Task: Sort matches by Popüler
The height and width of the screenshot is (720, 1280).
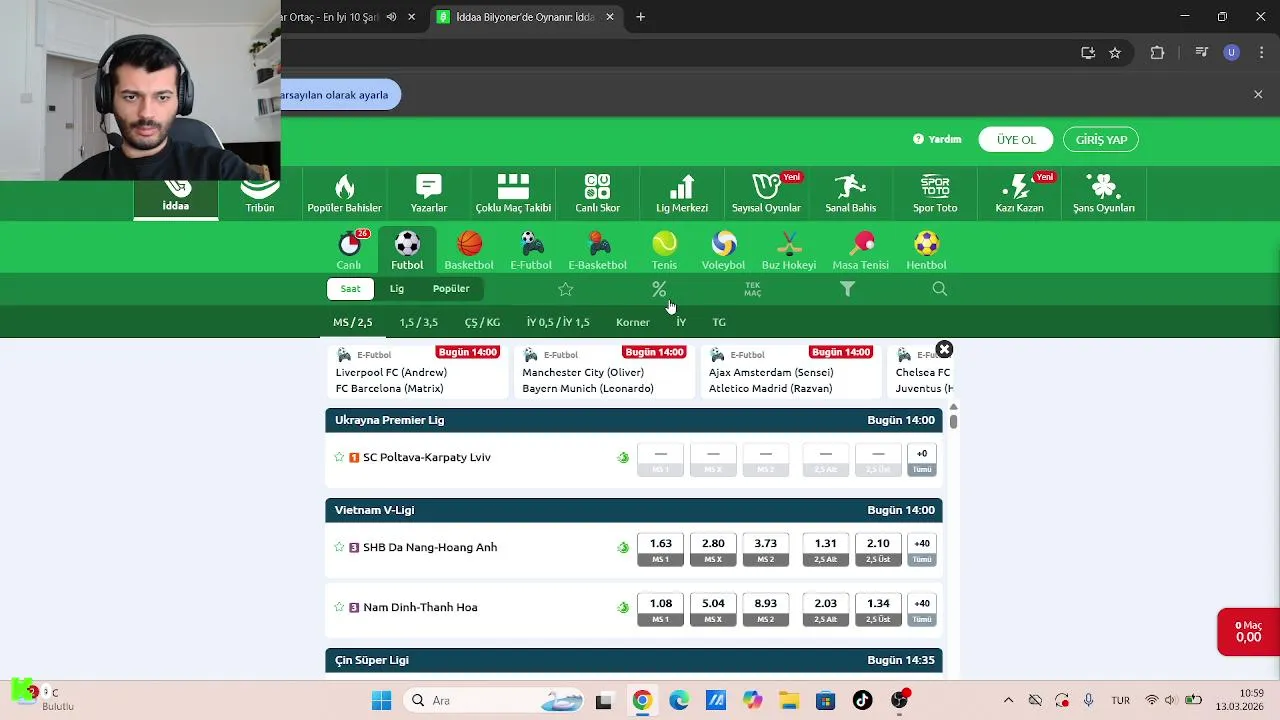Action: point(451,289)
